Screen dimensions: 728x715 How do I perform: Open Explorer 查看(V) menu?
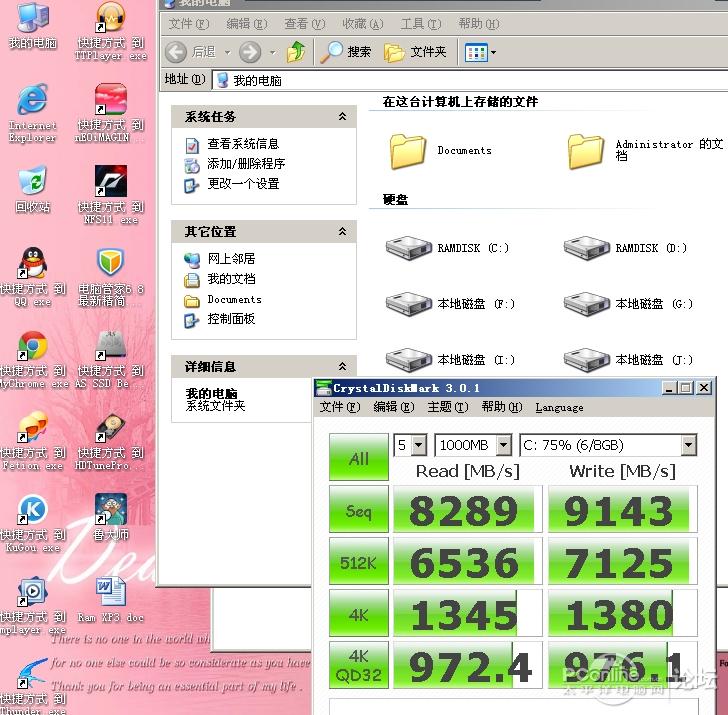click(305, 24)
